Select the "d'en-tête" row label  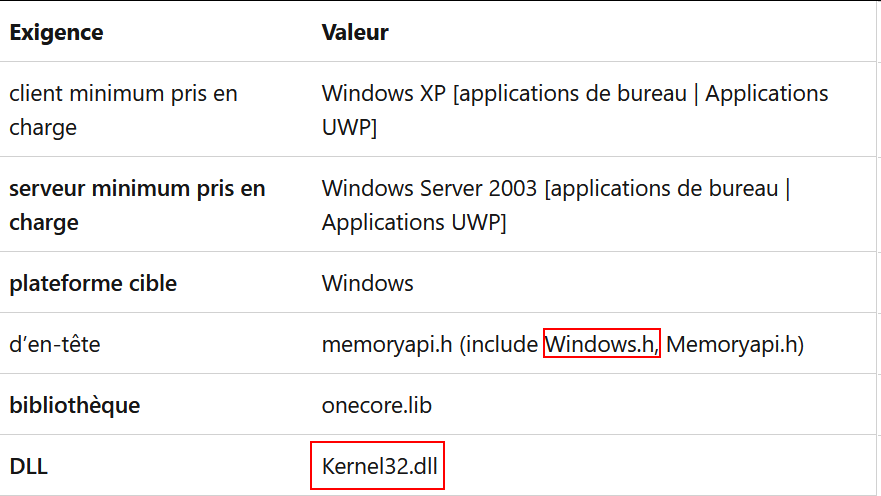coord(55,344)
